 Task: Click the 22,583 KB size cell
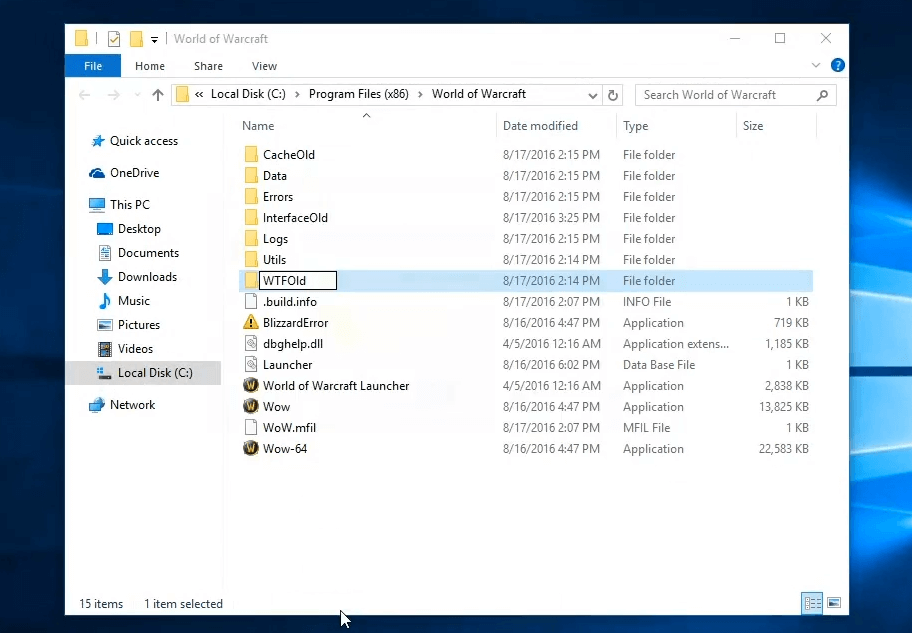783,449
